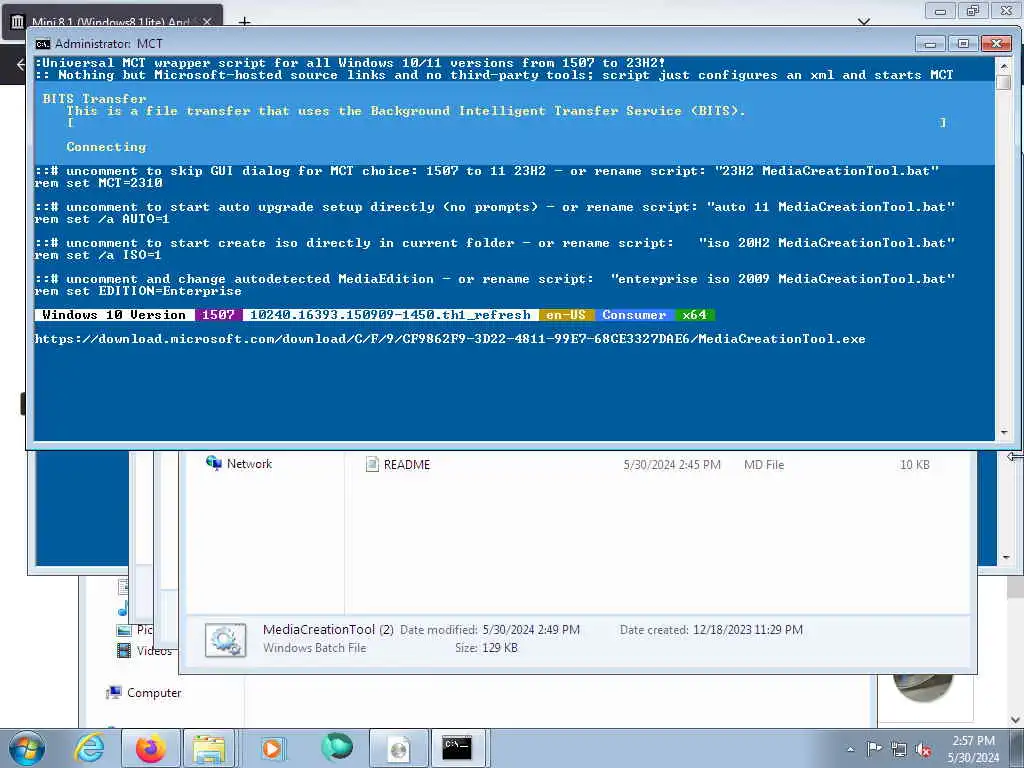1024x768 pixels.
Task: Select the Mini 8.1 browser tab
Action: 112,22
